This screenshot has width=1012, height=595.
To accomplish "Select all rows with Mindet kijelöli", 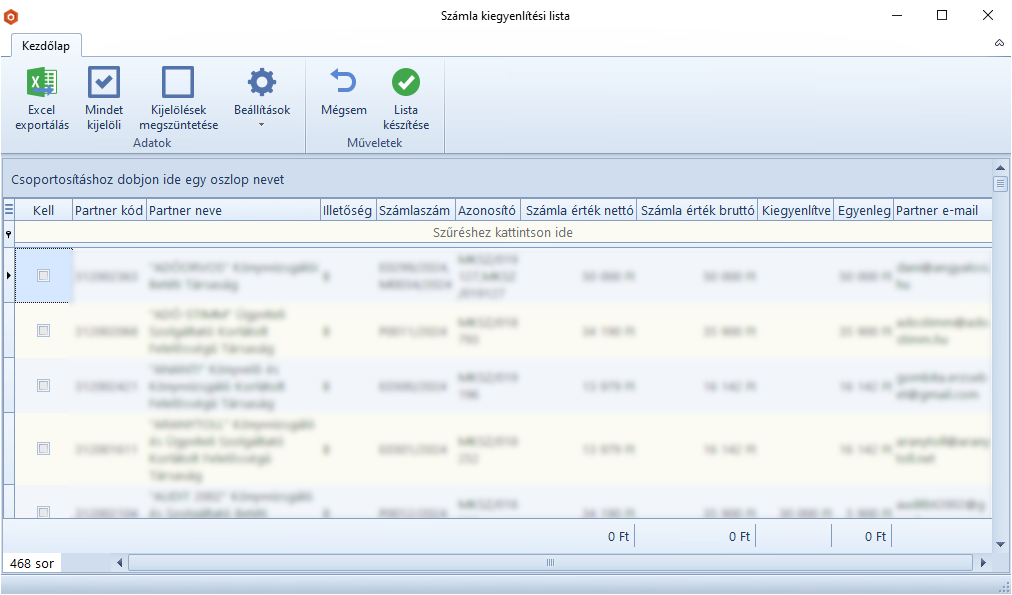I will tap(104, 82).
